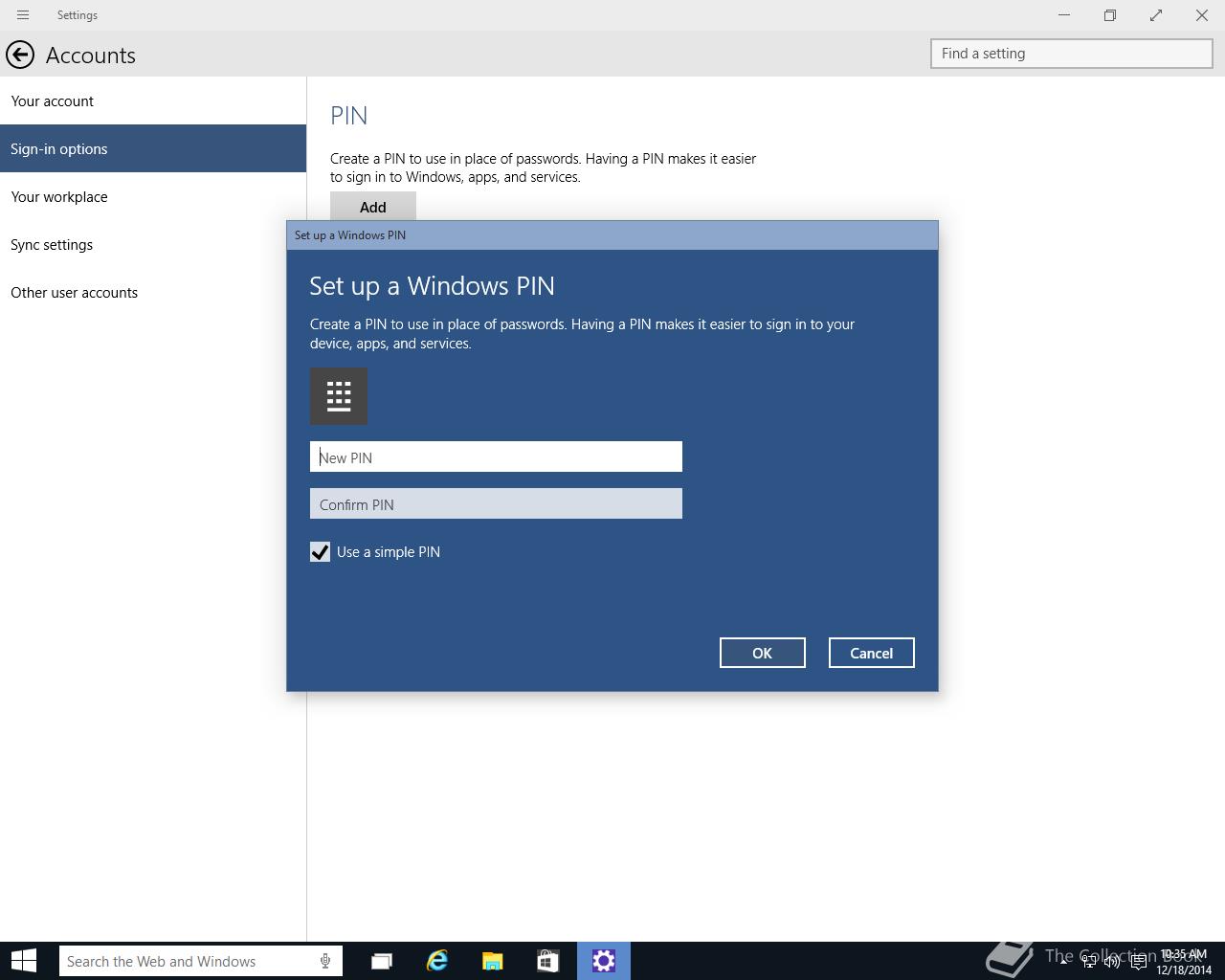Click the back arrow next to Accounts

point(20,55)
